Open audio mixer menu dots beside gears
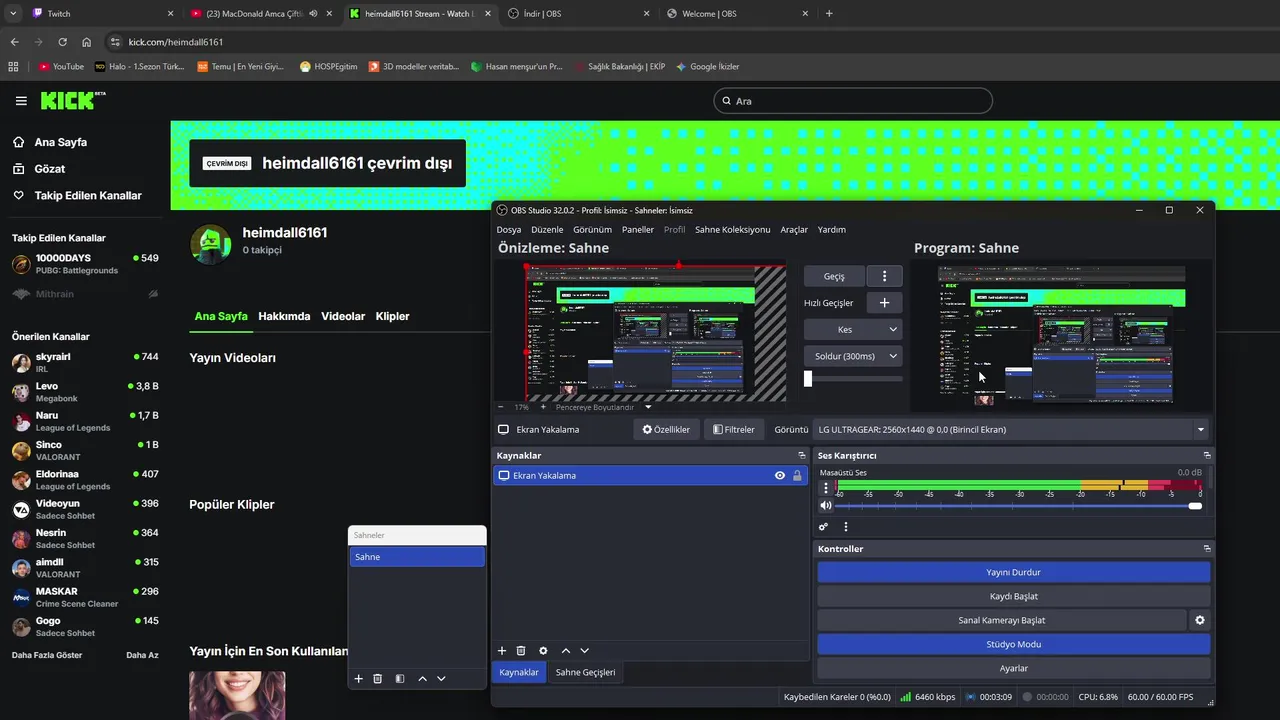 [846, 527]
